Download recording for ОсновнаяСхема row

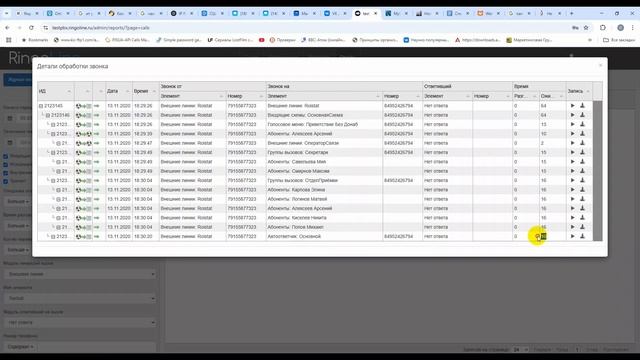point(582,115)
